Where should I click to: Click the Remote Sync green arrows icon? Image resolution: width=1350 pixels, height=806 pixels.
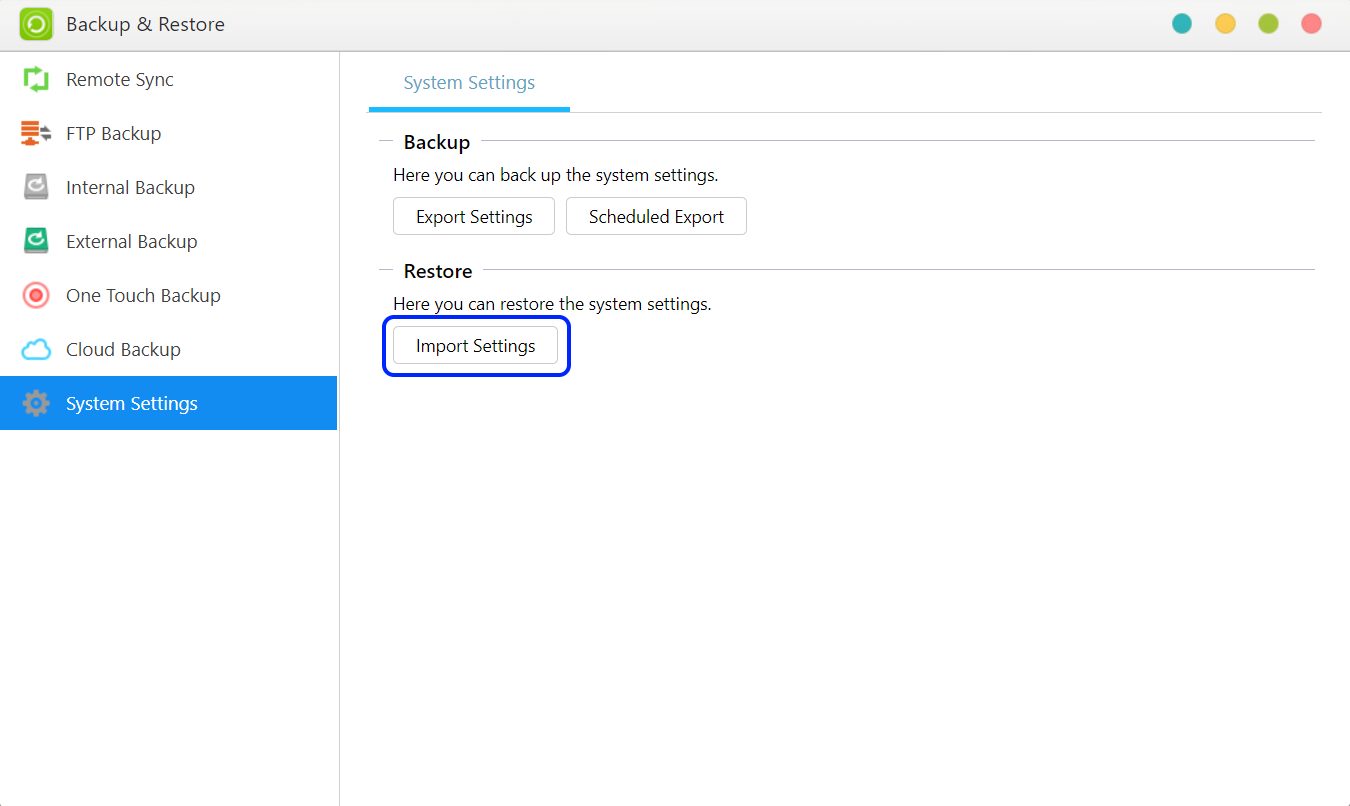pyautogui.click(x=36, y=80)
